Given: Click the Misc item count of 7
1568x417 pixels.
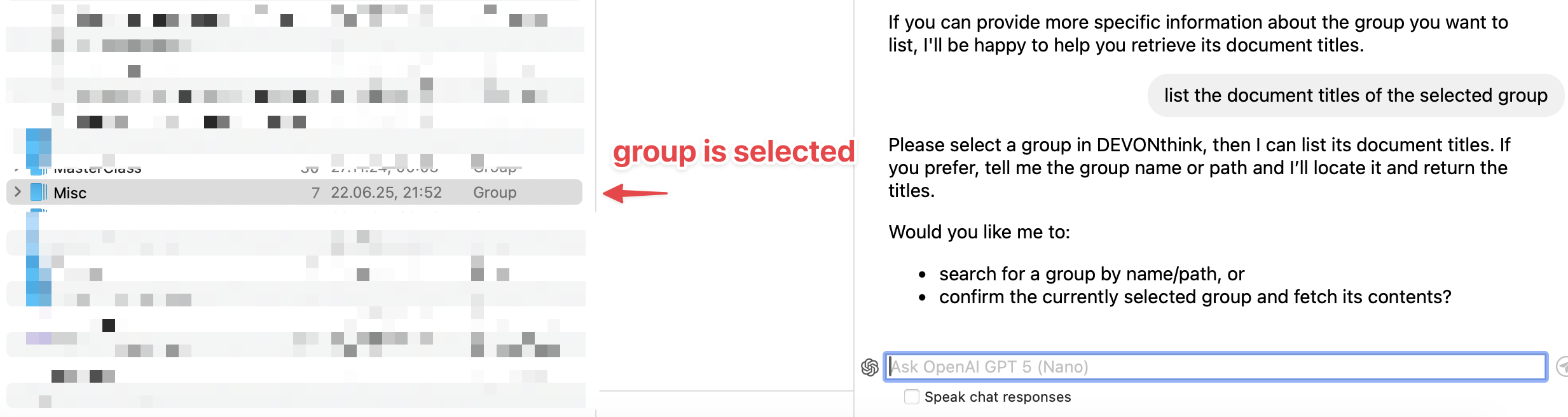Looking at the screenshot, I should [315, 193].
